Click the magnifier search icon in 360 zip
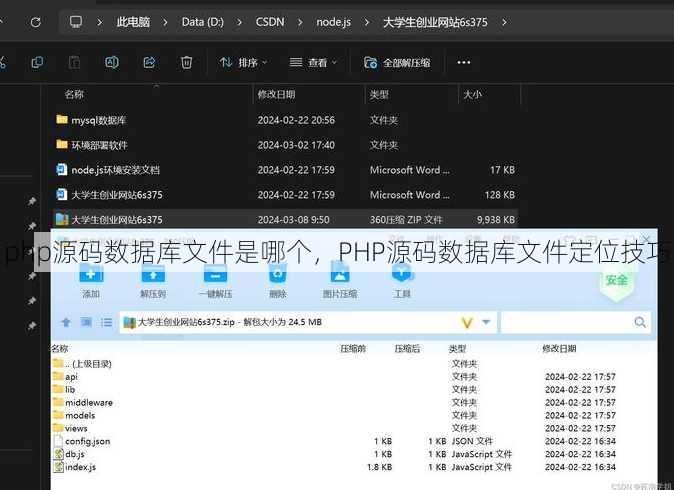Screen dimensions: 674x490 [x=640, y=322]
